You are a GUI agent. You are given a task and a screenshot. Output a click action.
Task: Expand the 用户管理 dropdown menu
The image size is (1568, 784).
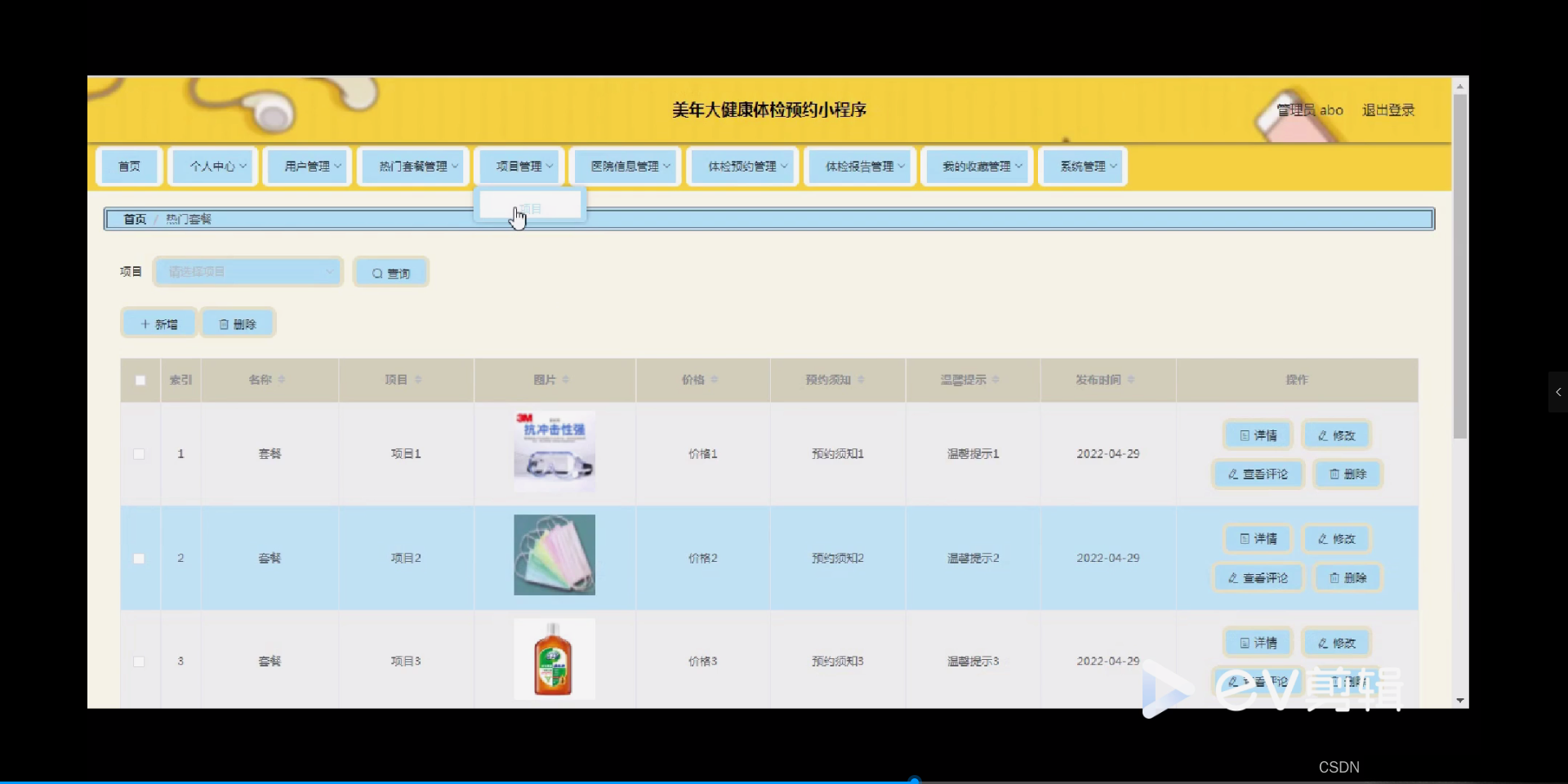coord(306,166)
